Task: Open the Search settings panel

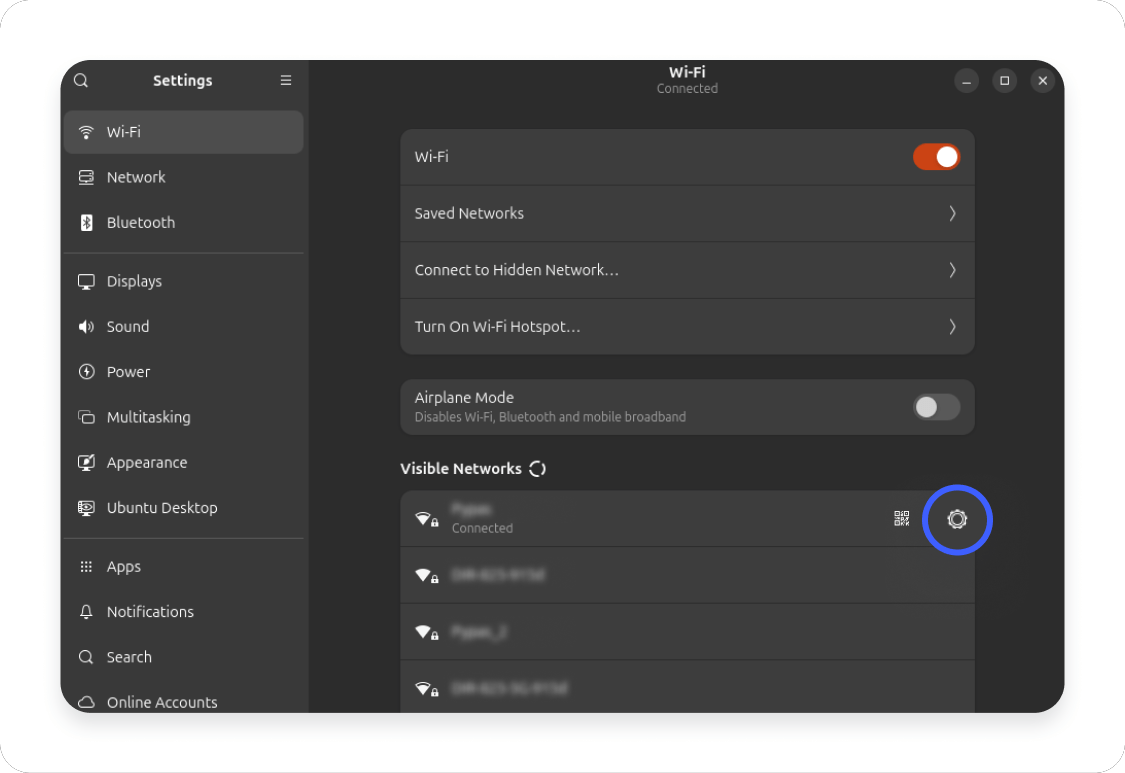Action: pyautogui.click(x=184, y=657)
